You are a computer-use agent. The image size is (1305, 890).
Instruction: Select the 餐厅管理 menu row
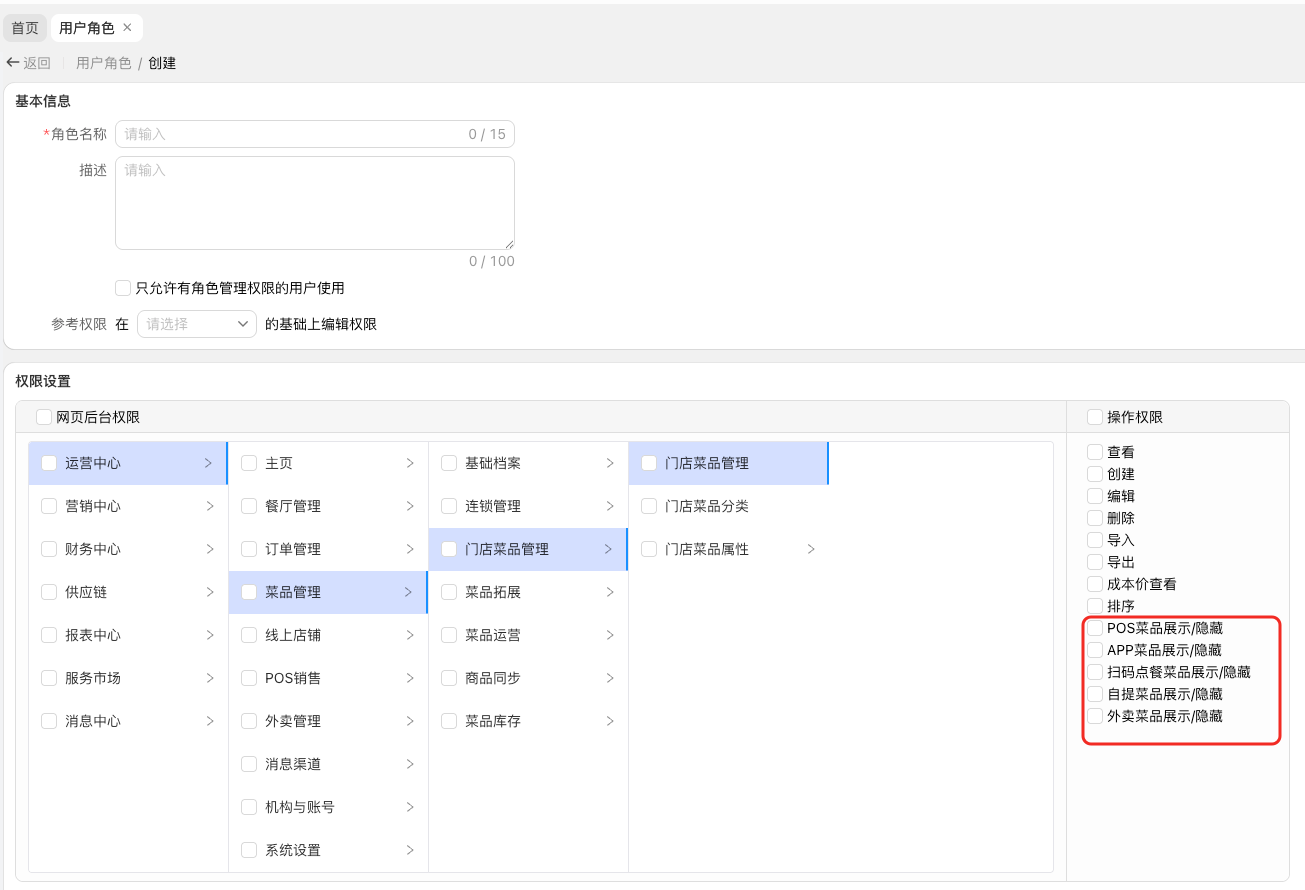pos(328,506)
